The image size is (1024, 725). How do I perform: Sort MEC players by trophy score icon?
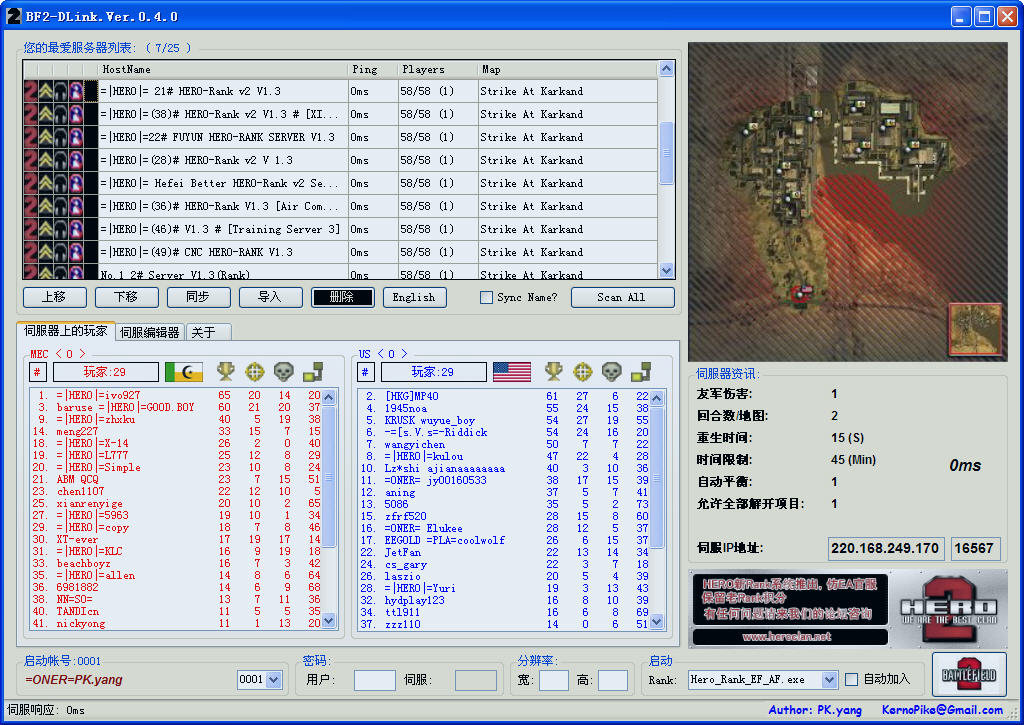[x=225, y=372]
